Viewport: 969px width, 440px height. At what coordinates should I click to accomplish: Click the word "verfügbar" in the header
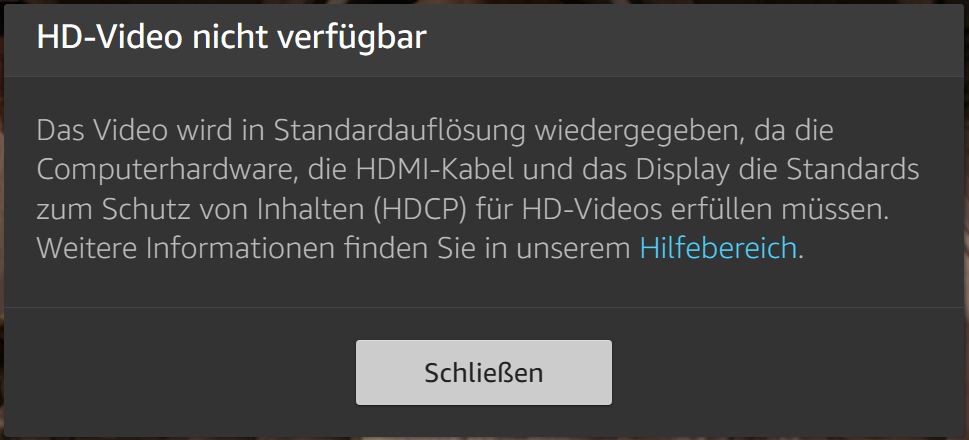click(352, 40)
